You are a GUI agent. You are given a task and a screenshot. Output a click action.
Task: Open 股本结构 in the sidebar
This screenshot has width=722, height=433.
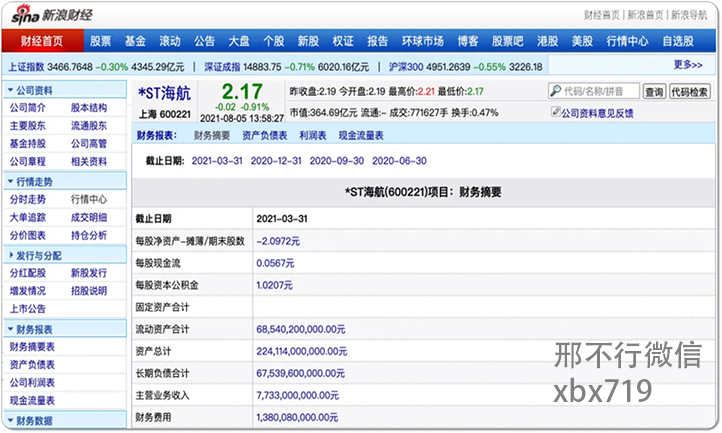pos(89,108)
